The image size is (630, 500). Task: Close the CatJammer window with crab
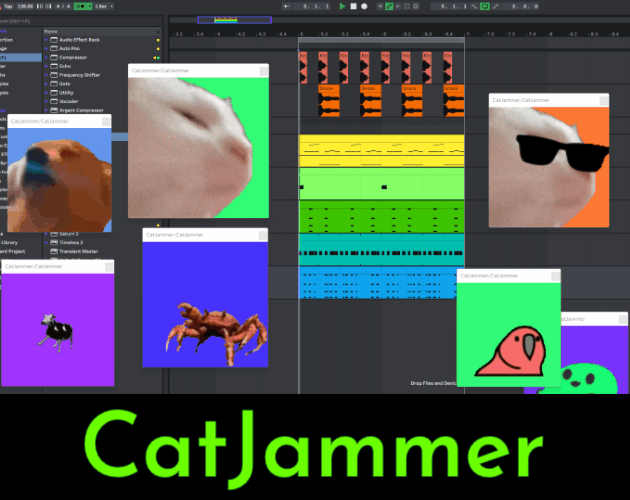tap(263, 235)
